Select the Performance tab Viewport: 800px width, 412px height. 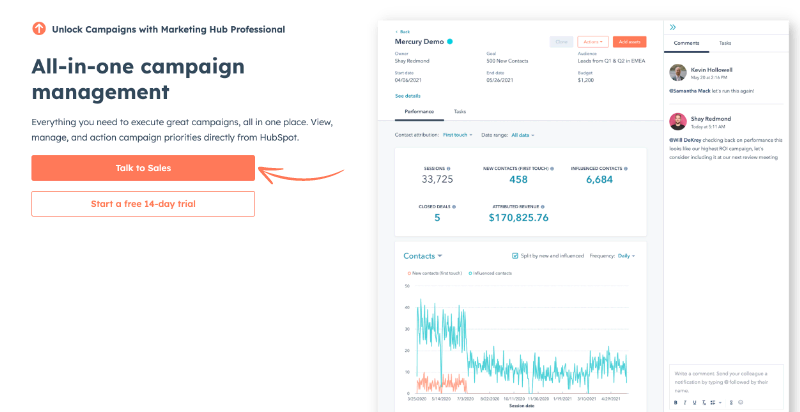point(419,111)
